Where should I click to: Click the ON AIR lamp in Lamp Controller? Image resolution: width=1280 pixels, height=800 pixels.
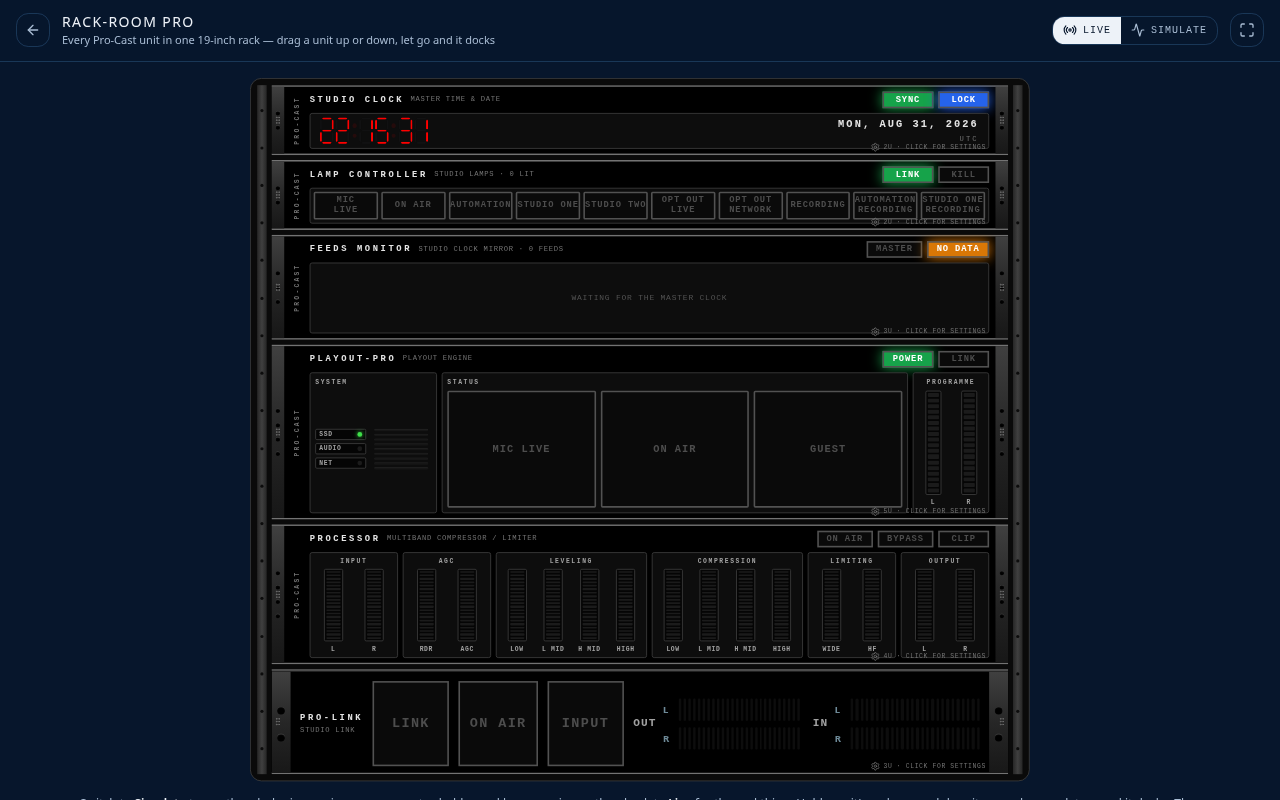pos(413,205)
